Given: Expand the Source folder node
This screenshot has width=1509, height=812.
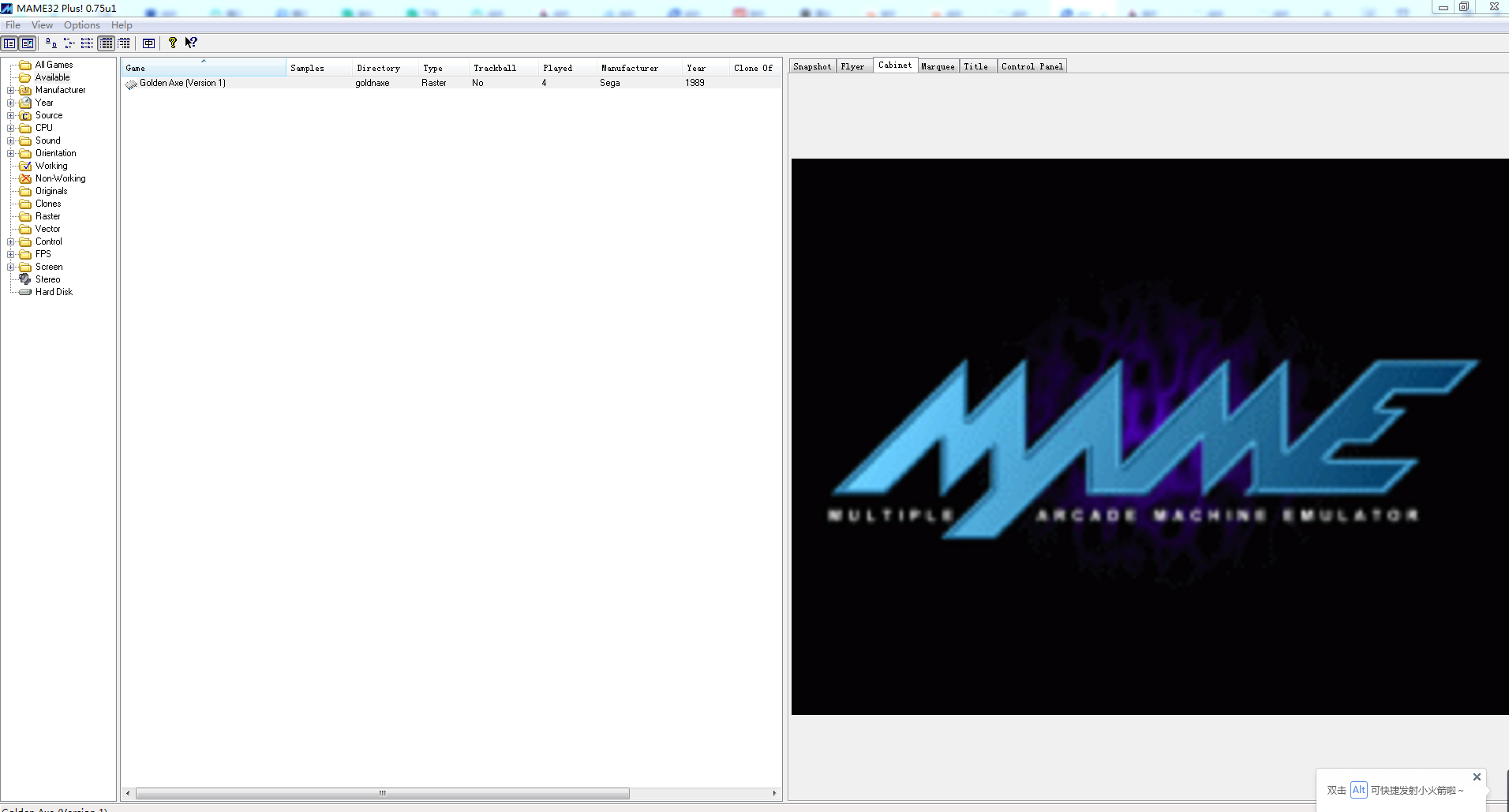Looking at the screenshot, I should 11,115.
